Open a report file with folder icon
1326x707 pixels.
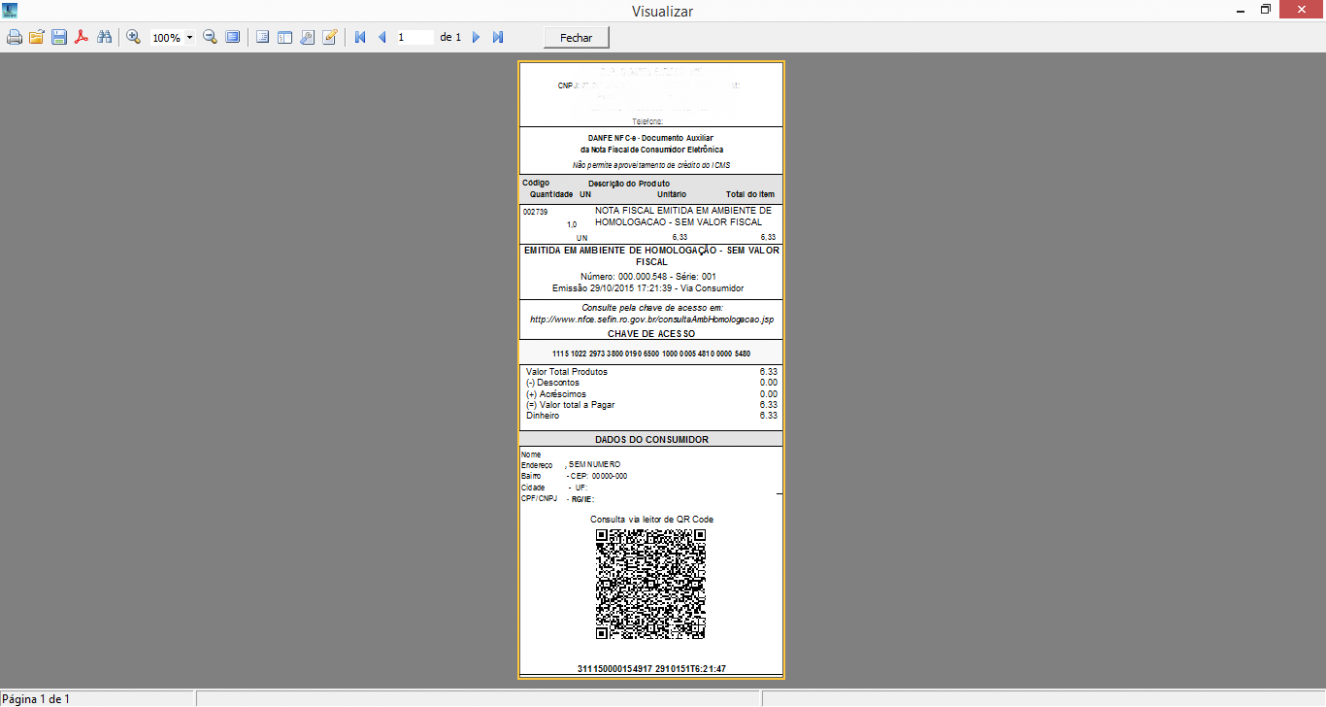click(x=36, y=37)
